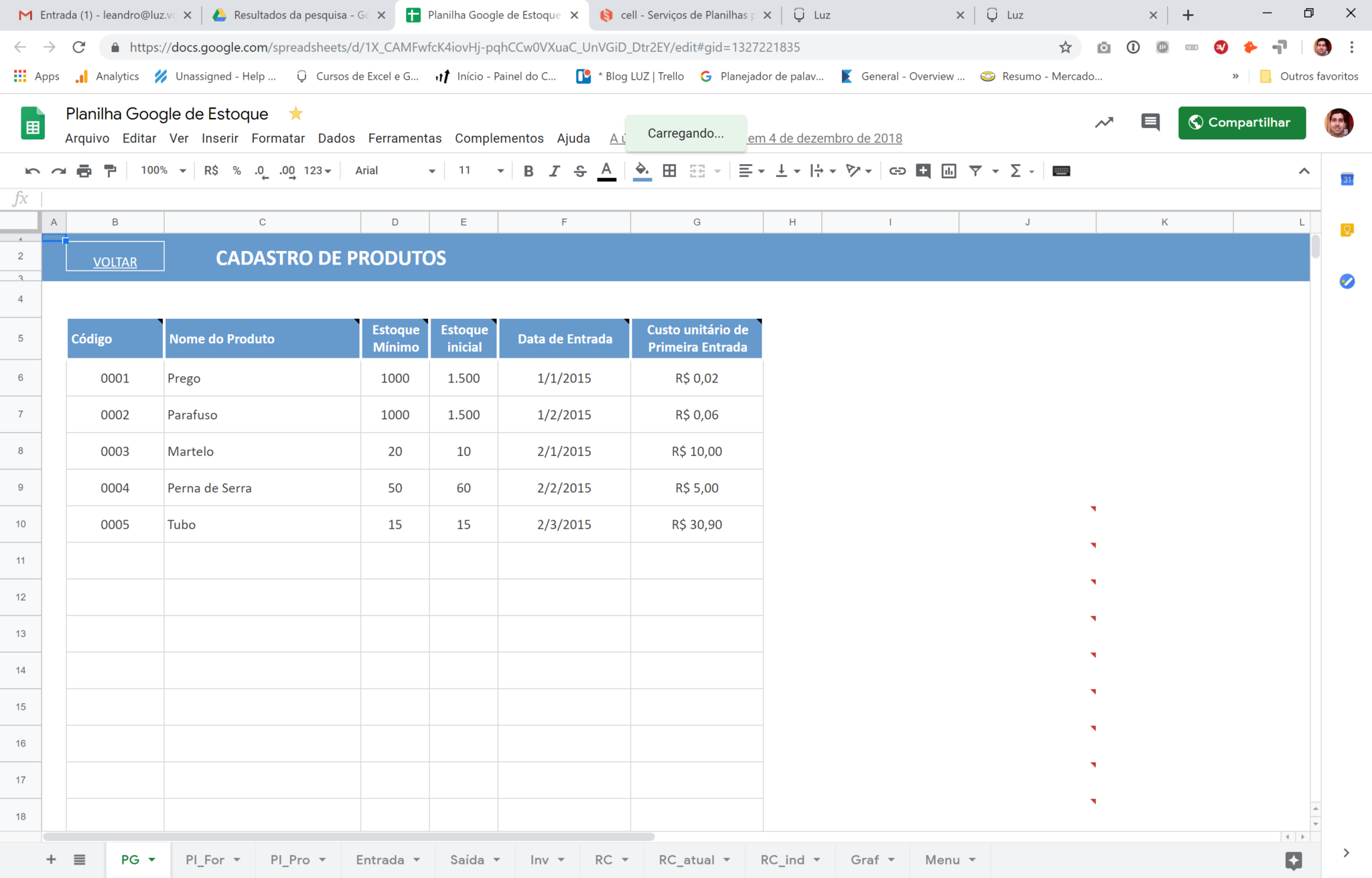Viewport: 1372px width, 878px height.
Task: Click the VOLTAR link
Action: click(x=115, y=262)
